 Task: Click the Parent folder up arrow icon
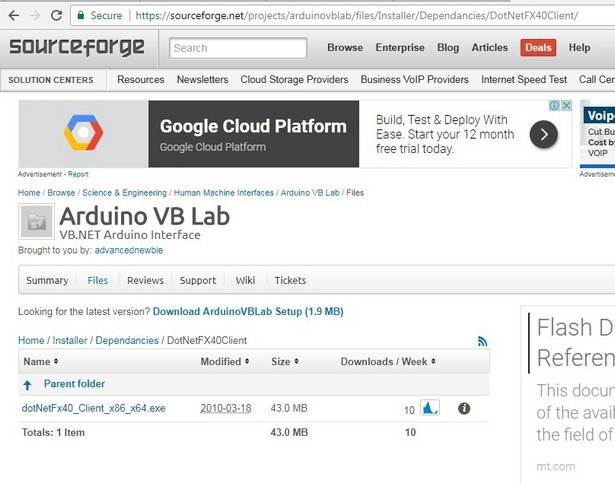click(x=27, y=385)
